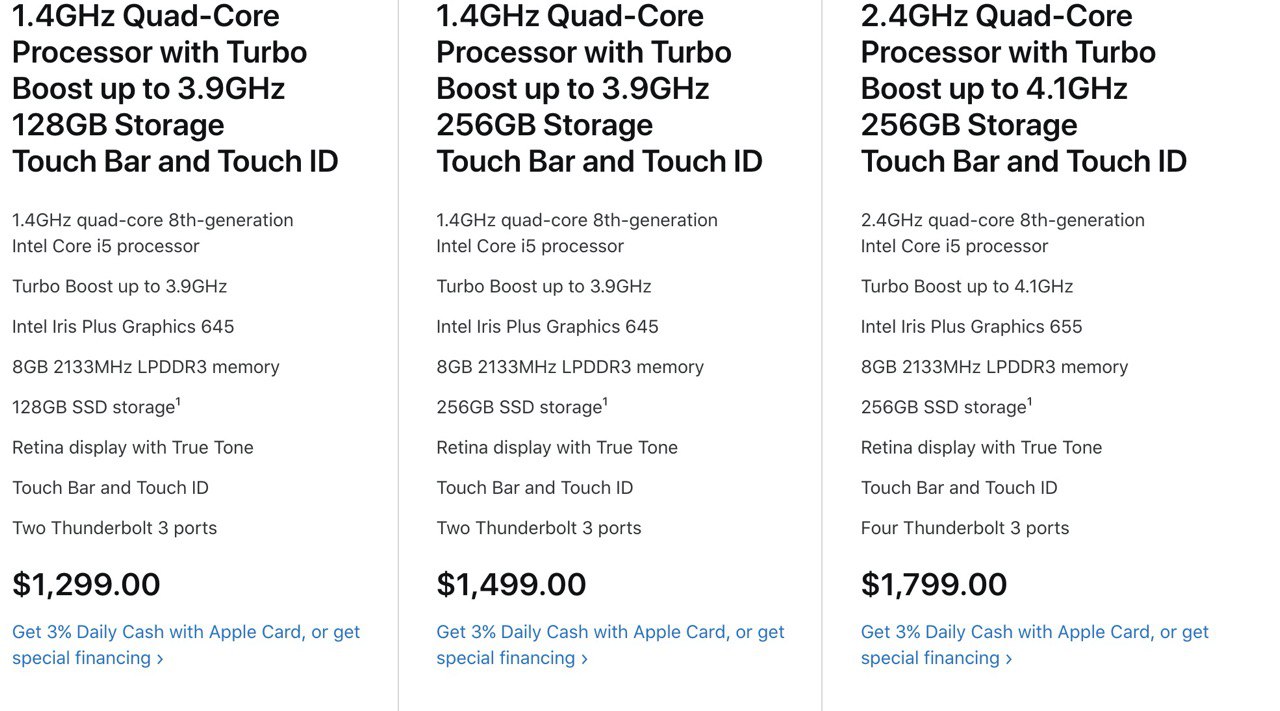Click the Four Thunderbolt 3 ports line
1280x711 pixels.
click(965, 528)
